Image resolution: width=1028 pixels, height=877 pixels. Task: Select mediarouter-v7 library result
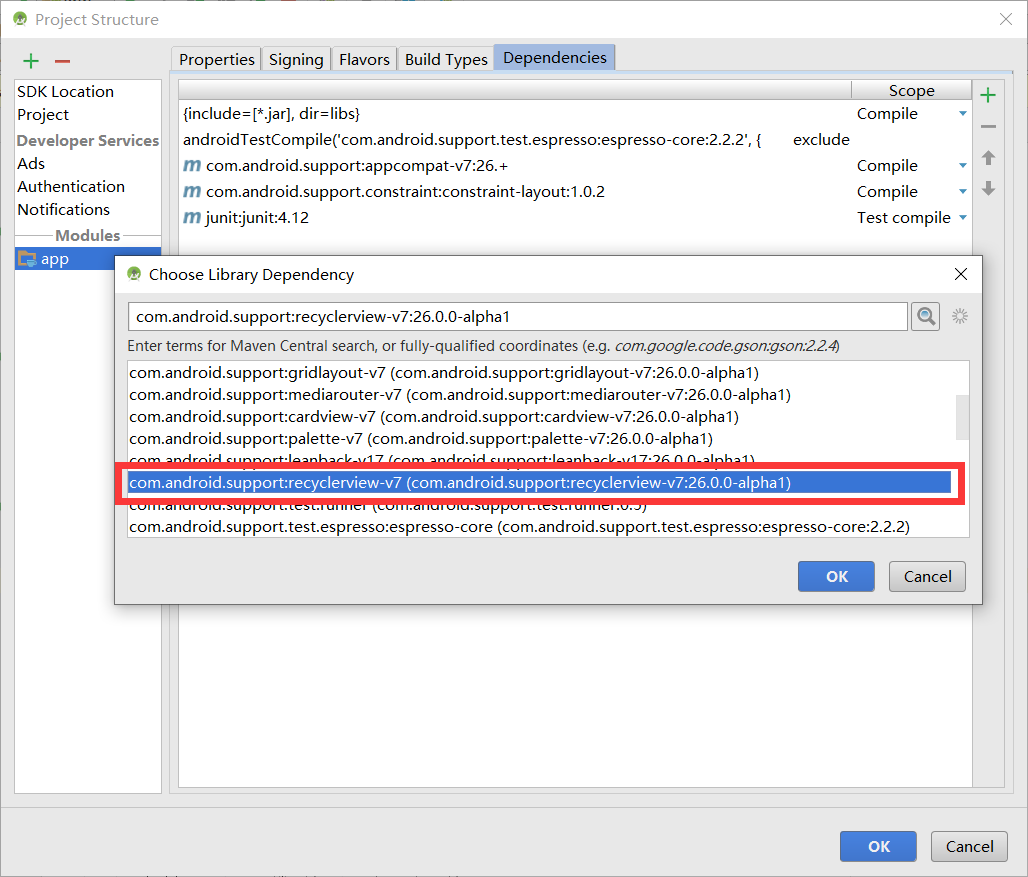[460, 395]
